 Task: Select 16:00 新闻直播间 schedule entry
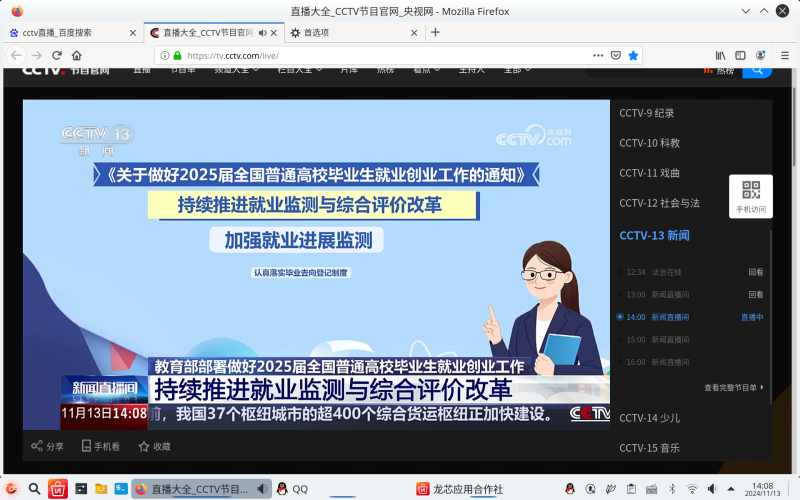[658, 362]
